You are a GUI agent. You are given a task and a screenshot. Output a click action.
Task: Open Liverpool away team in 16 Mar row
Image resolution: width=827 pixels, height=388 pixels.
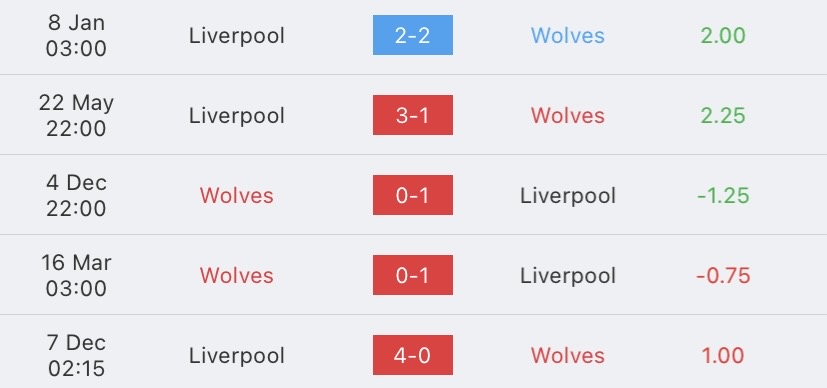(568, 276)
